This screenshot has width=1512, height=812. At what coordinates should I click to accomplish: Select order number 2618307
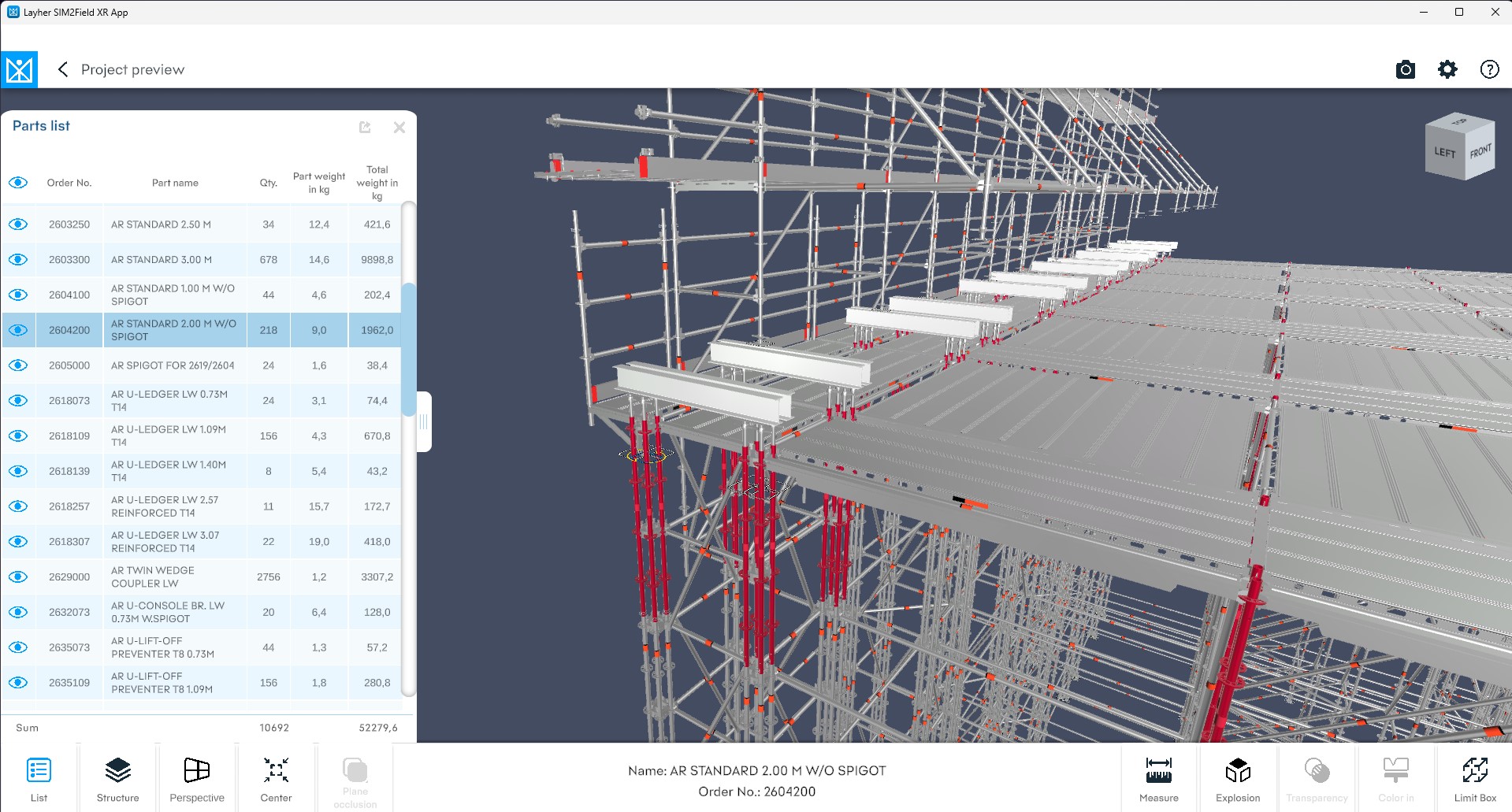(x=69, y=542)
